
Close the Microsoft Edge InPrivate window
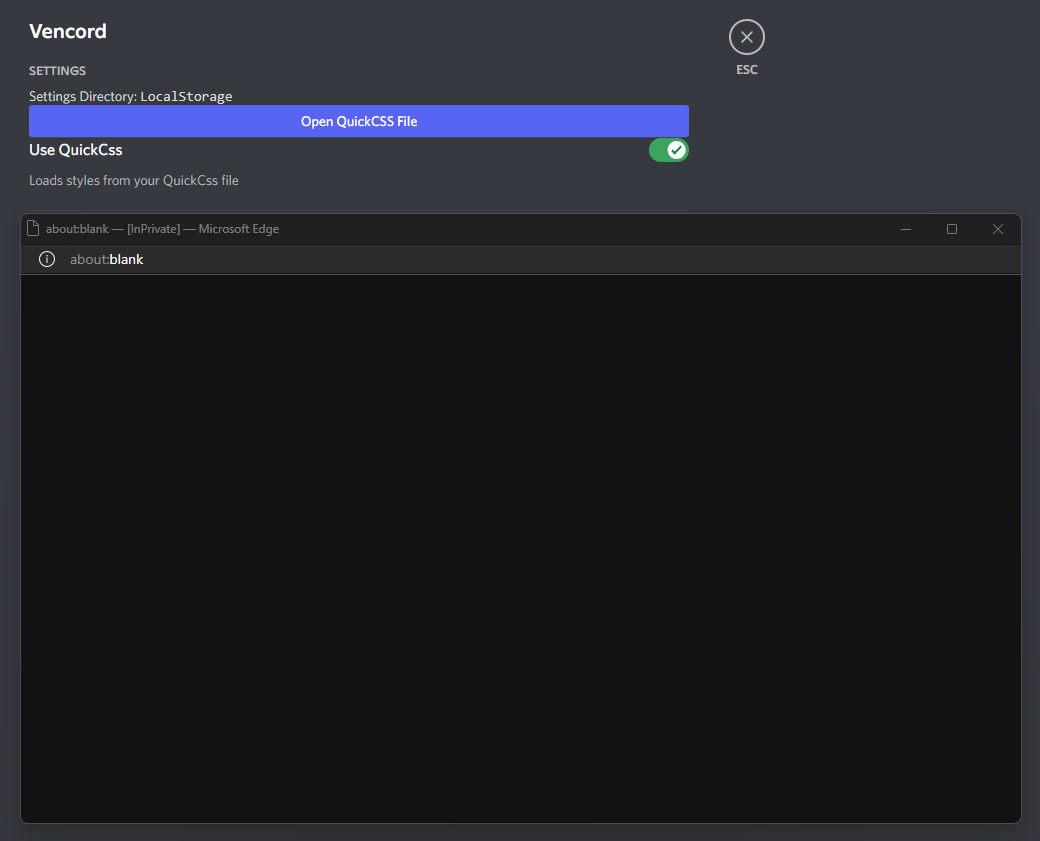pyautogui.click(x=998, y=229)
